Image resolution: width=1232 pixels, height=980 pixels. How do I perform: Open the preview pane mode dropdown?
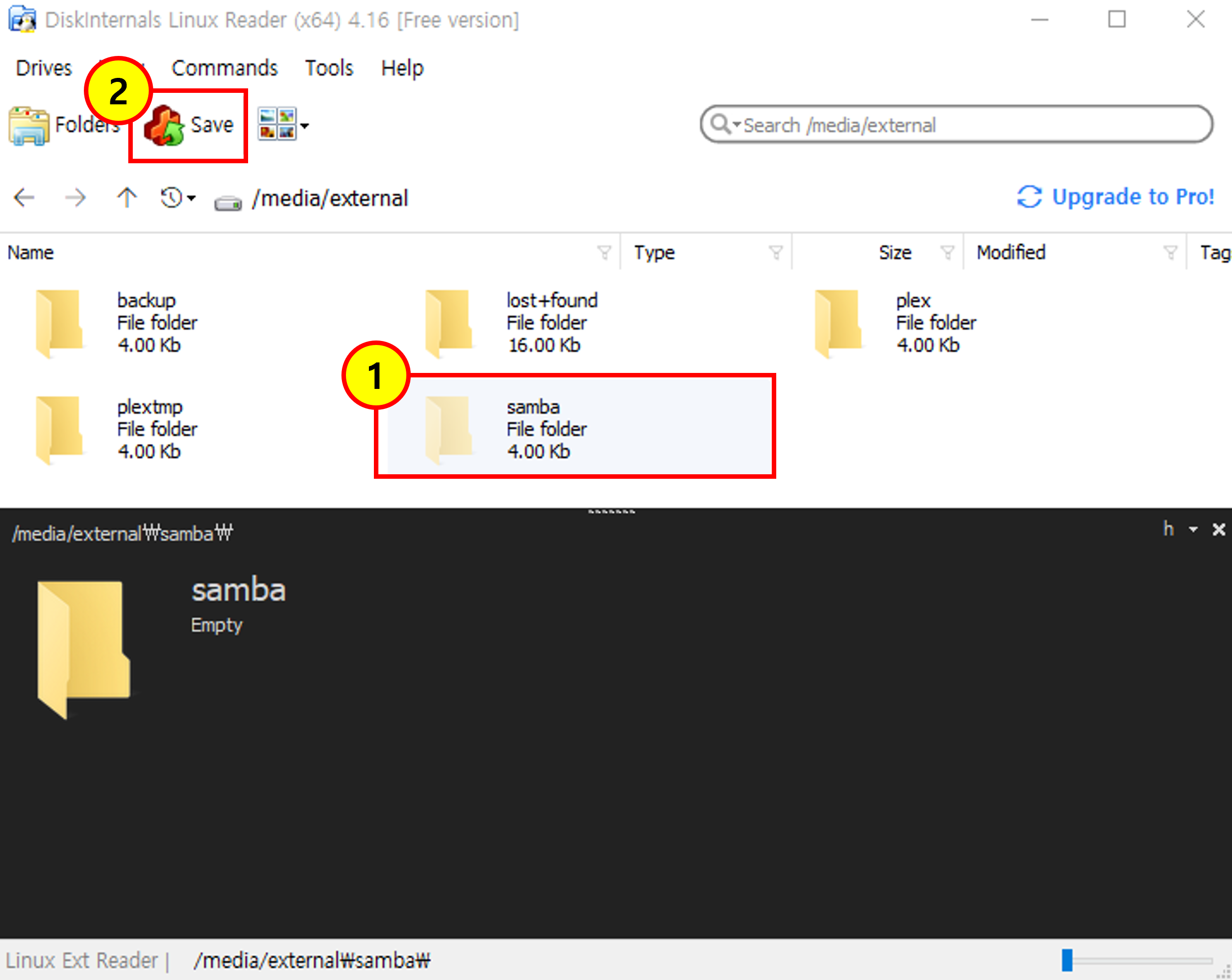1193,530
